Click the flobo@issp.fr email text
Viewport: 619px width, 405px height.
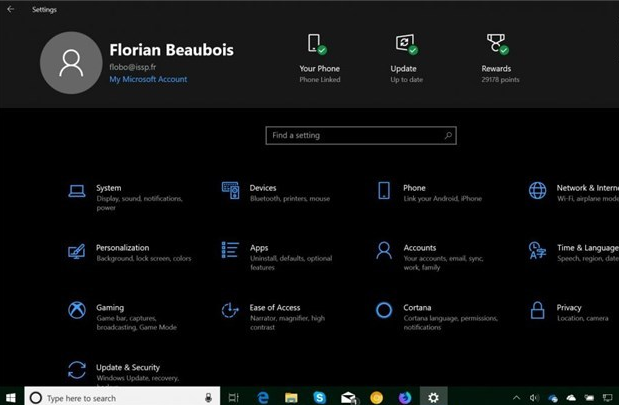click(x=133, y=67)
